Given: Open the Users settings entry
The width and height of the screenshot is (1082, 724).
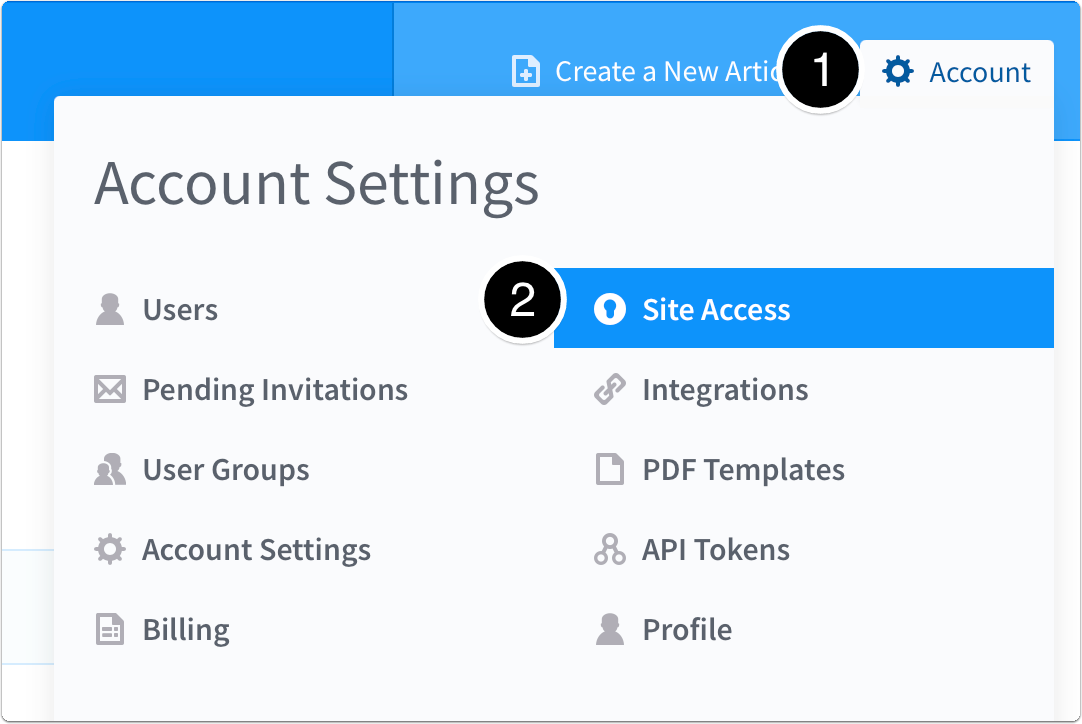Looking at the screenshot, I should (x=180, y=309).
